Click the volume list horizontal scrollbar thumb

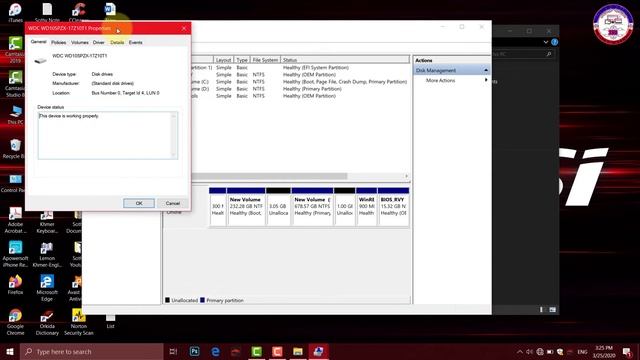pos(269,176)
